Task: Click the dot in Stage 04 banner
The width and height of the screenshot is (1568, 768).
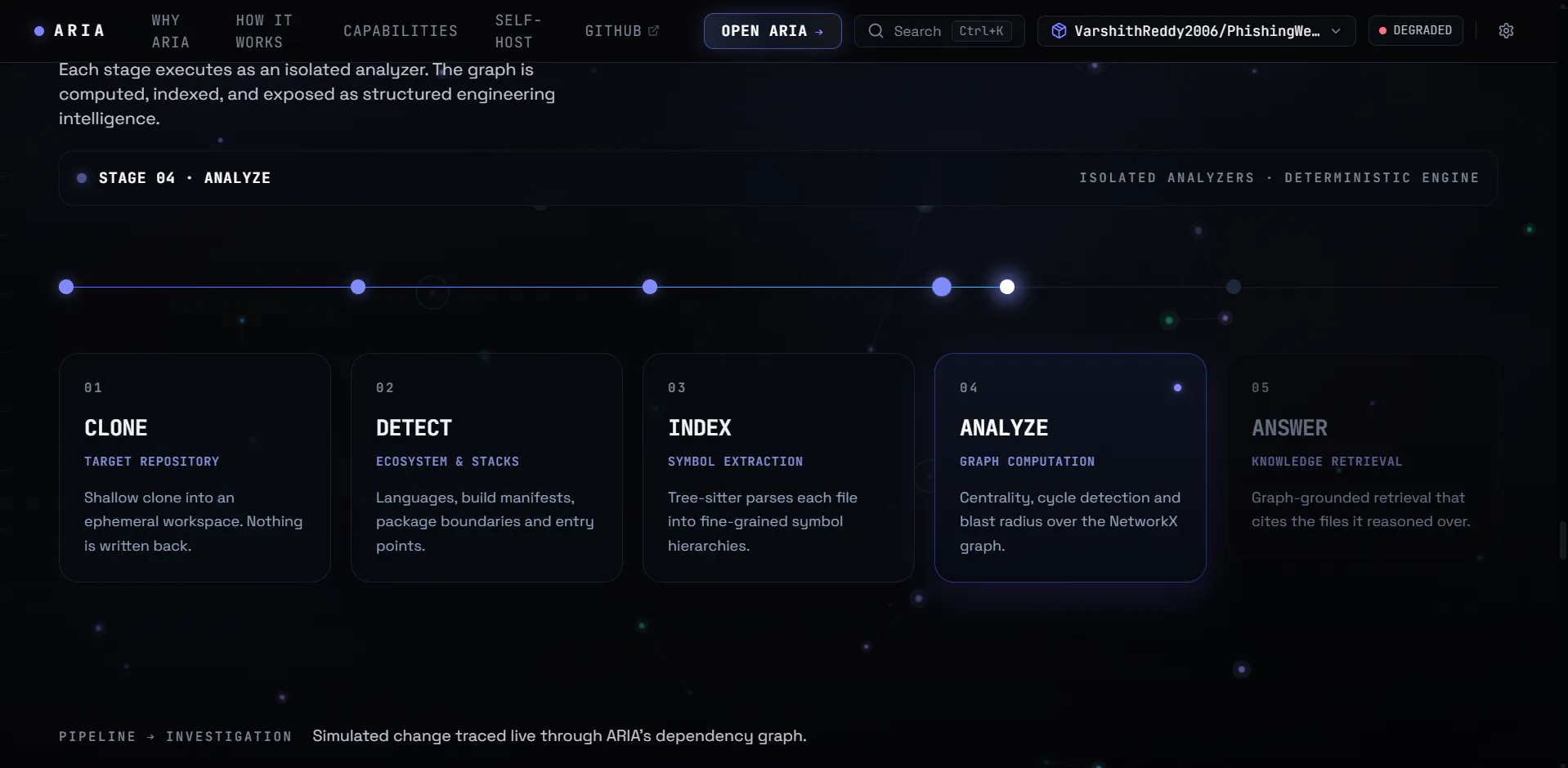Action: tap(82, 178)
